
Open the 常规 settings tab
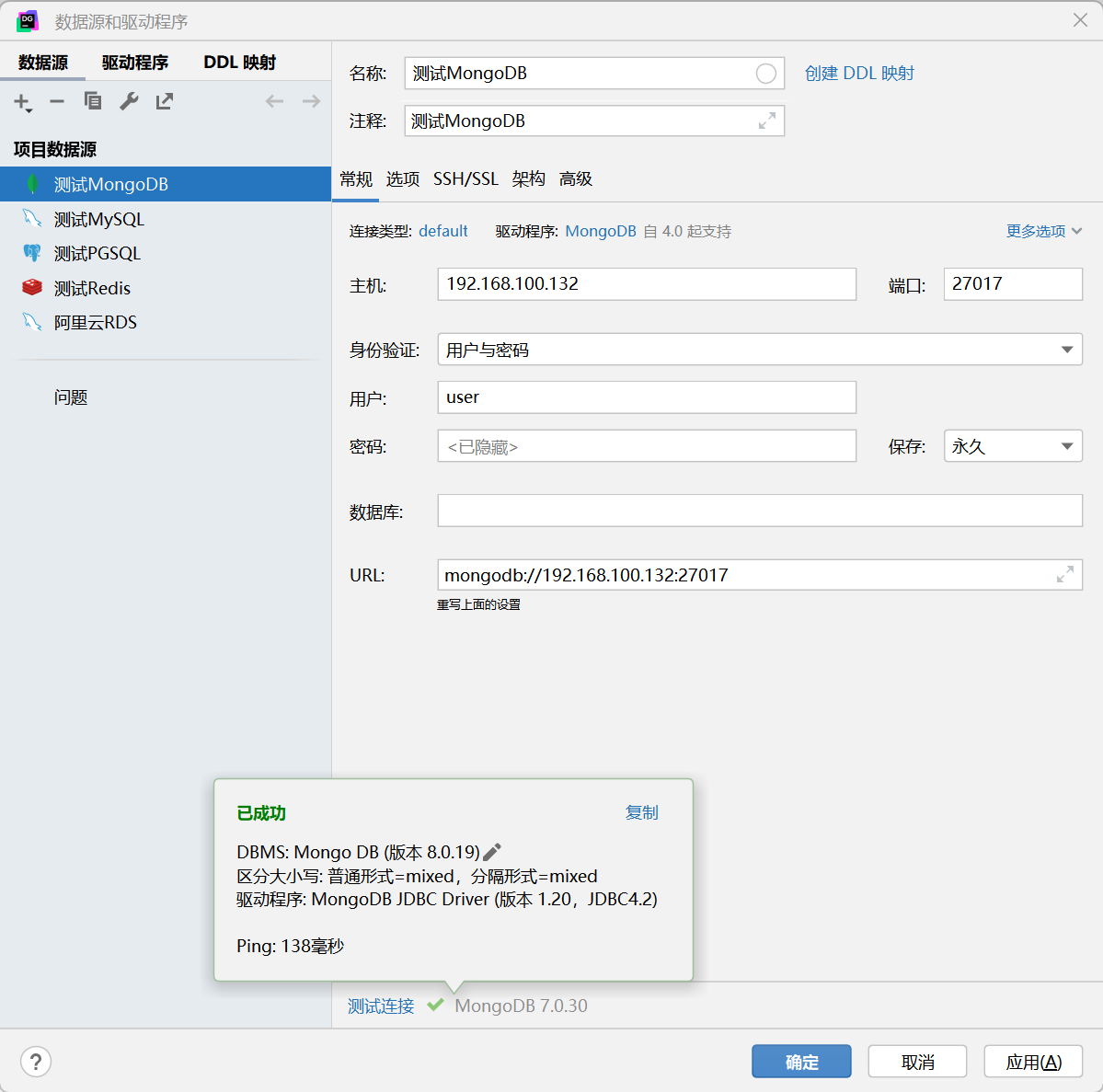point(356,179)
